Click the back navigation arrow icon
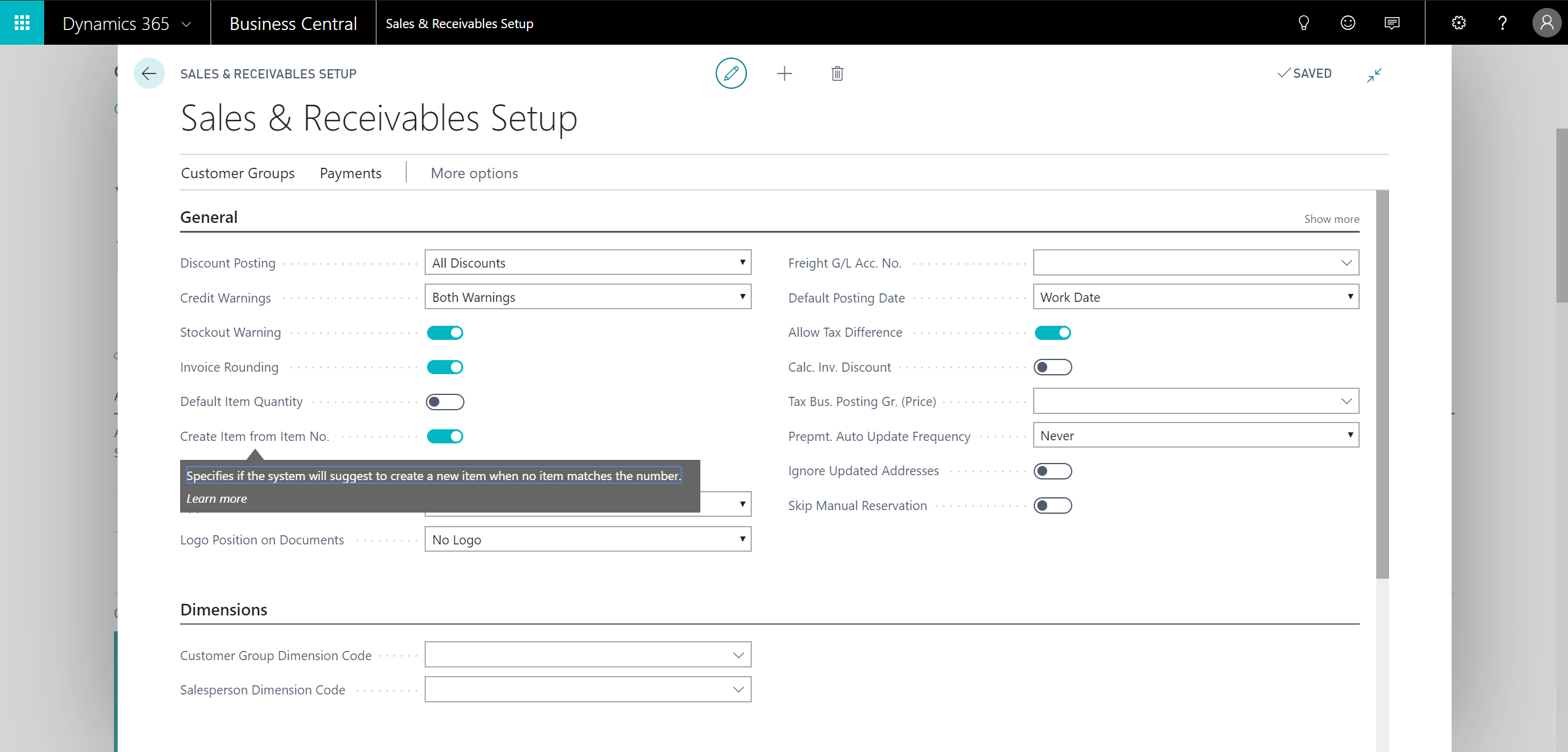 tap(148, 73)
